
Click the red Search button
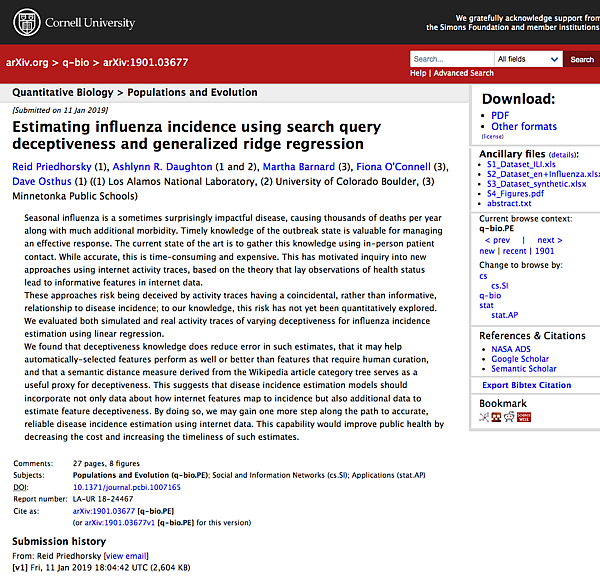(581, 59)
